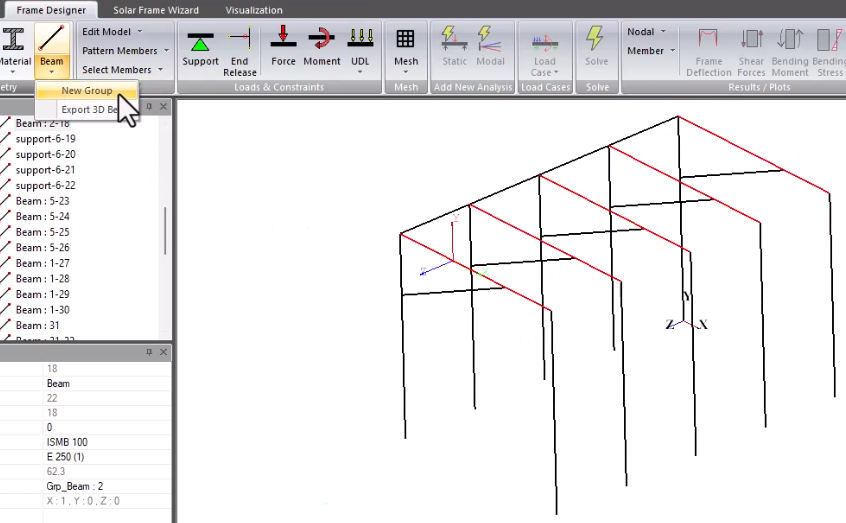Image resolution: width=846 pixels, height=523 pixels.
Task: Click the Solve lightning icon
Action: tap(596, 39)
